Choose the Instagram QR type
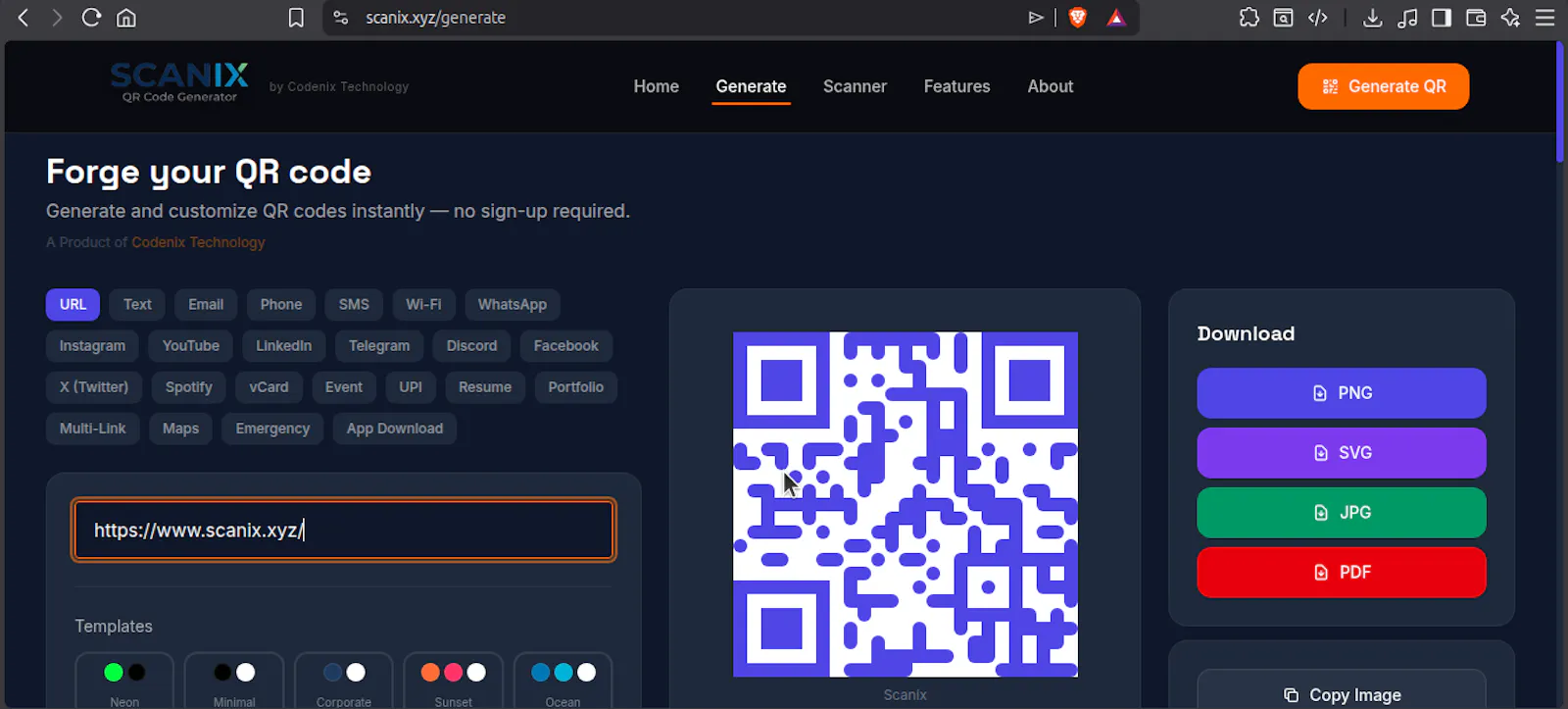Screen dimensions: 1568x709 pos(92,346)
